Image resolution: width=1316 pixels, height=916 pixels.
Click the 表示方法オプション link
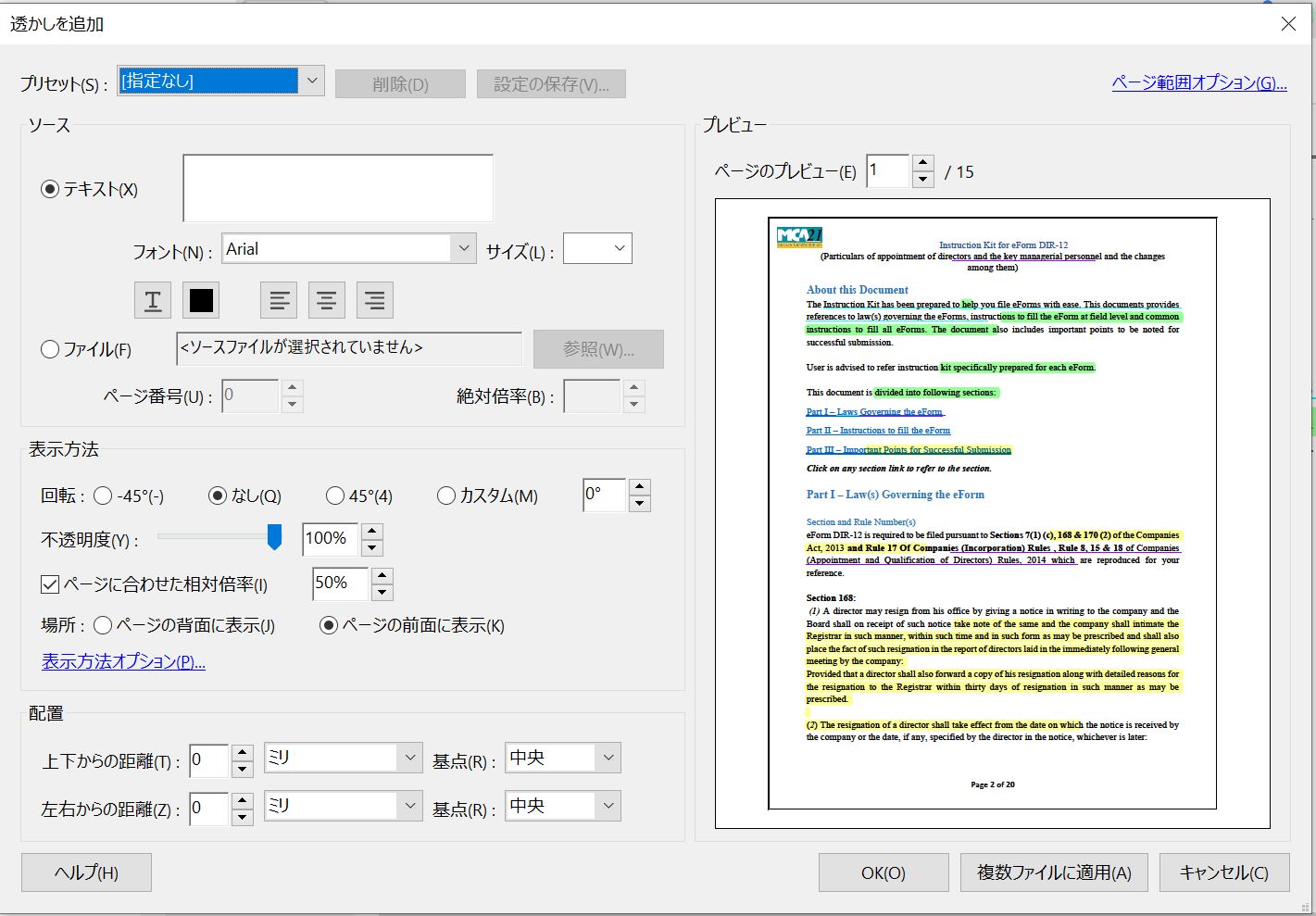(x=123, y=661)
